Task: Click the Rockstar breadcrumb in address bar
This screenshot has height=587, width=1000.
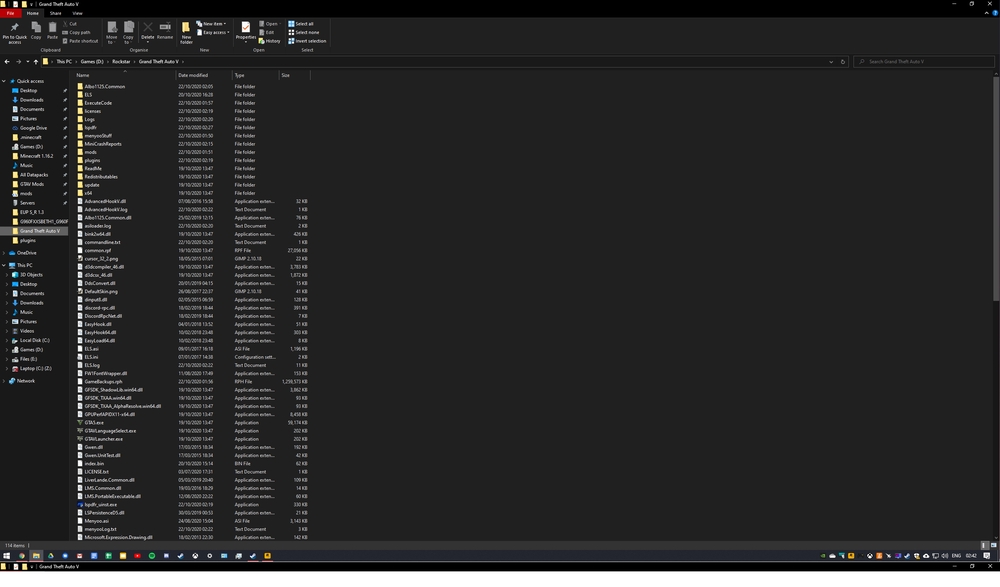Action: point(121,62)
